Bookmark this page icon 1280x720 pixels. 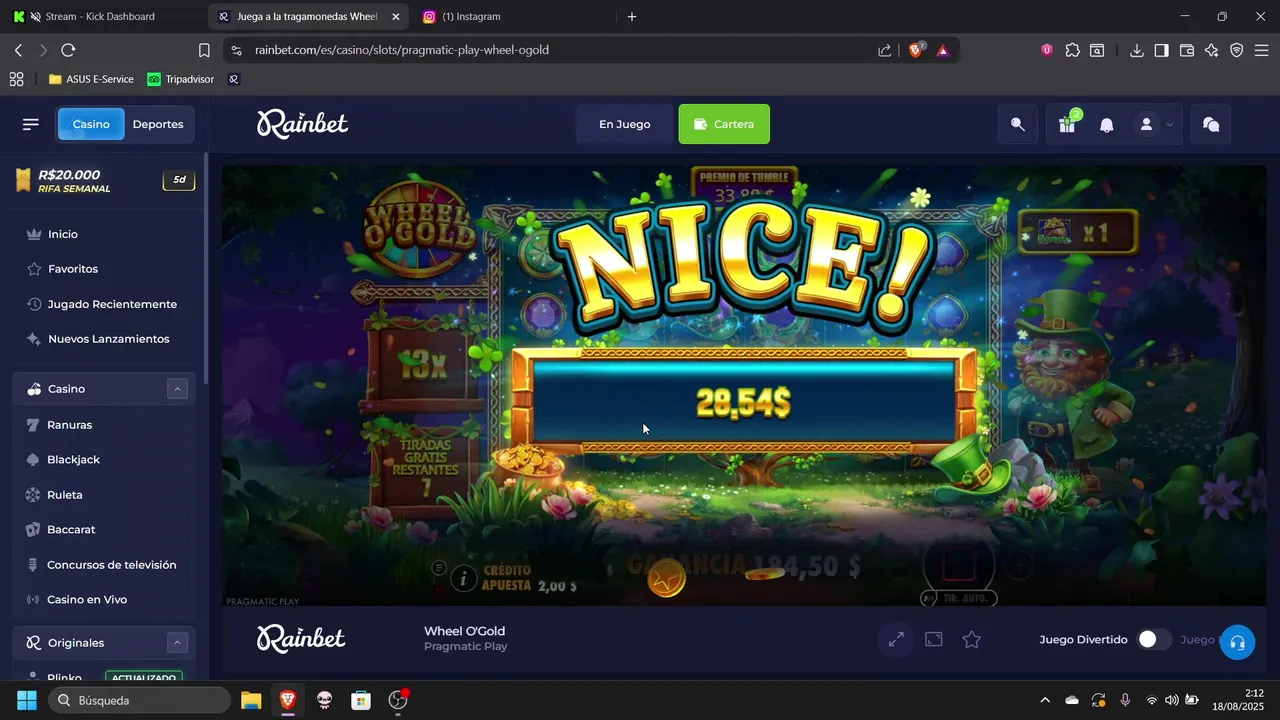tap(204, 50)
